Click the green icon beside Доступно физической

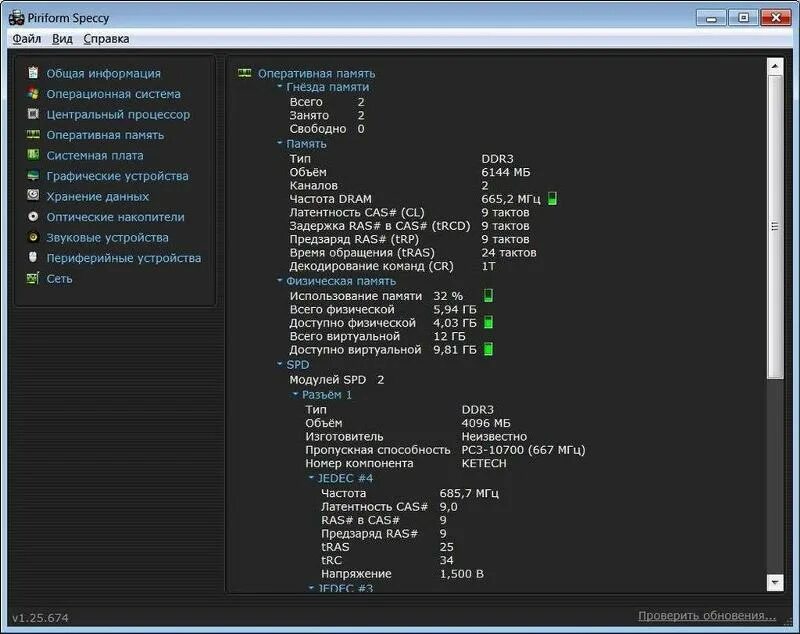(x=488, y=322)
